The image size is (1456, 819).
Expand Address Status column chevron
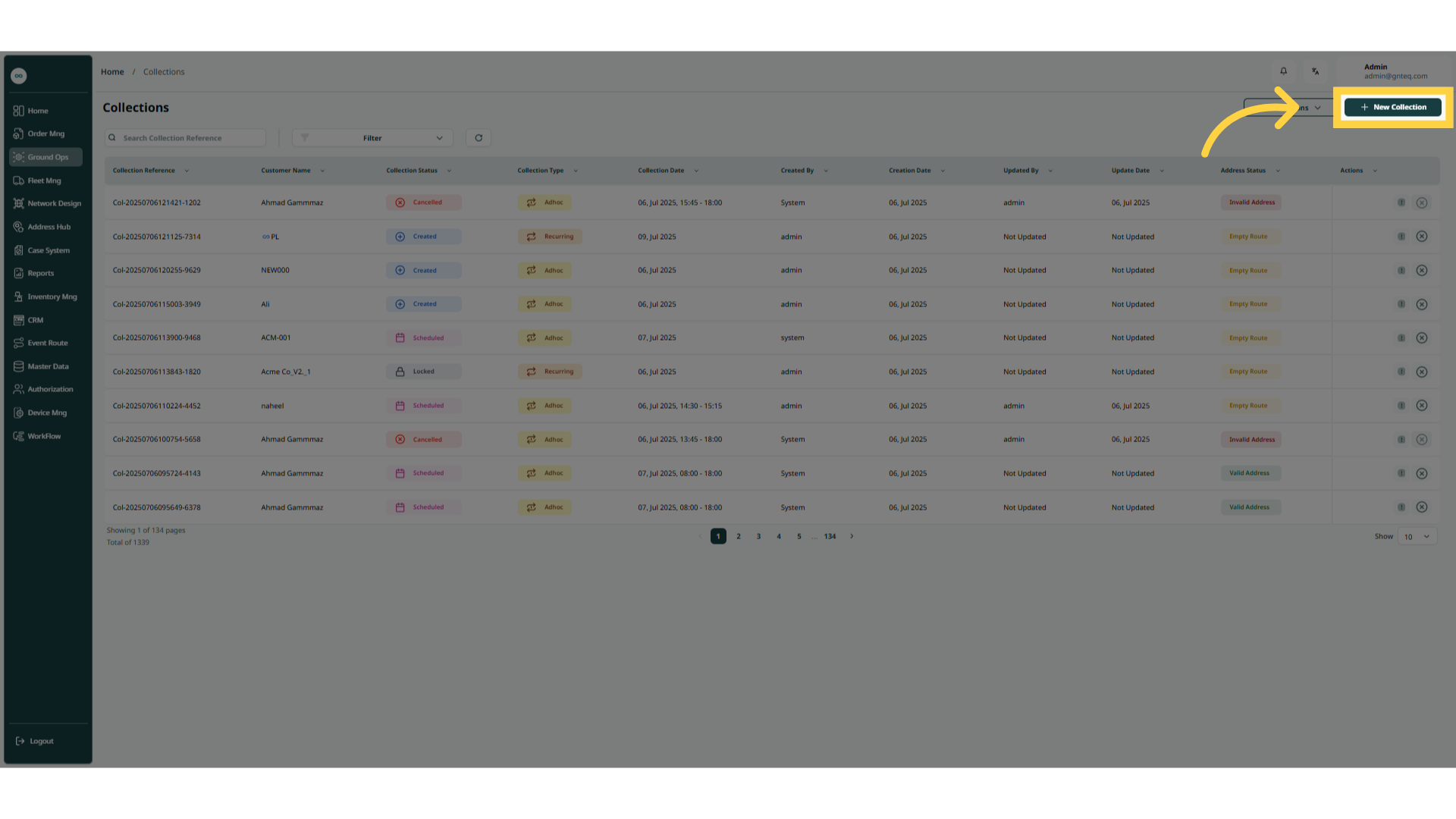pos(1278,171)
